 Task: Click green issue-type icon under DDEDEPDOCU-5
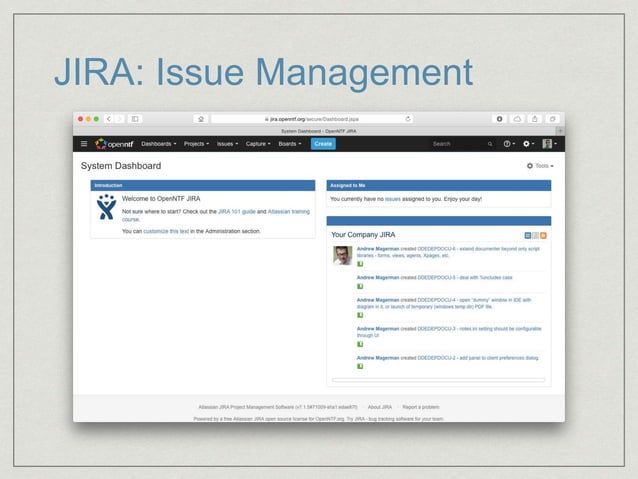360,287
